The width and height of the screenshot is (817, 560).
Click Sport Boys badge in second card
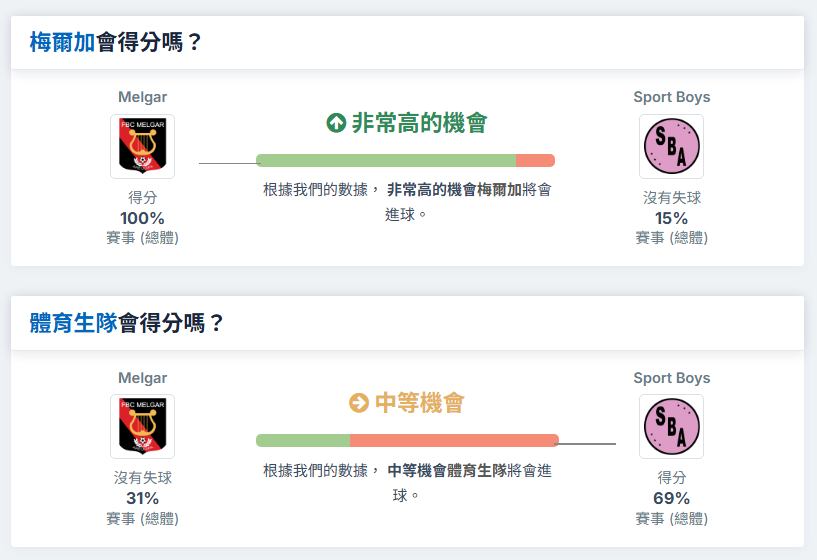pos(672,426)
